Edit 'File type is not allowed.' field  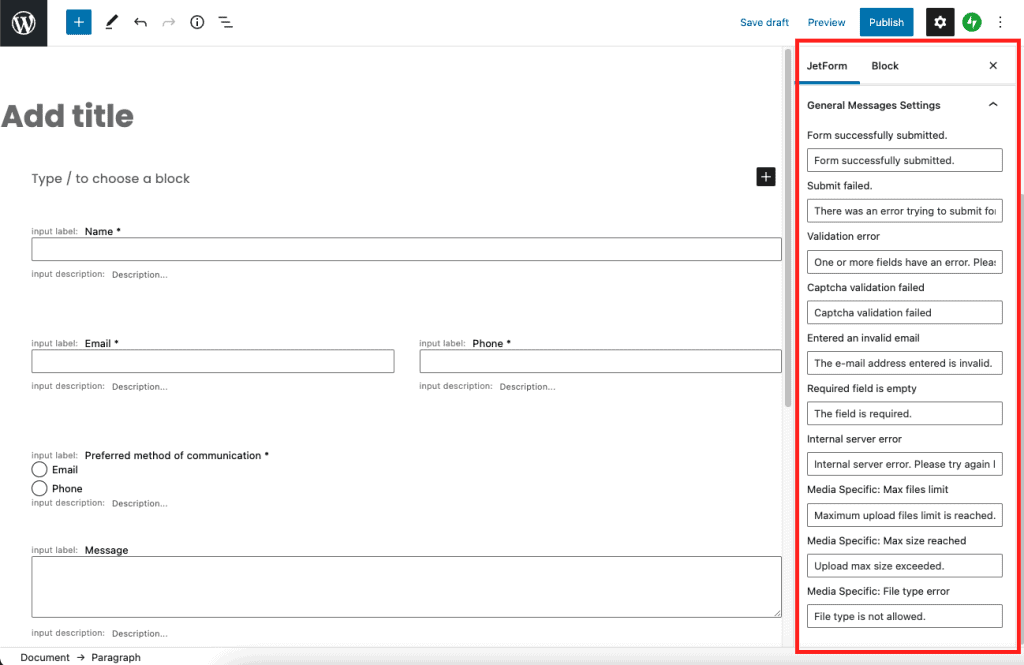[x=904, y=616]
